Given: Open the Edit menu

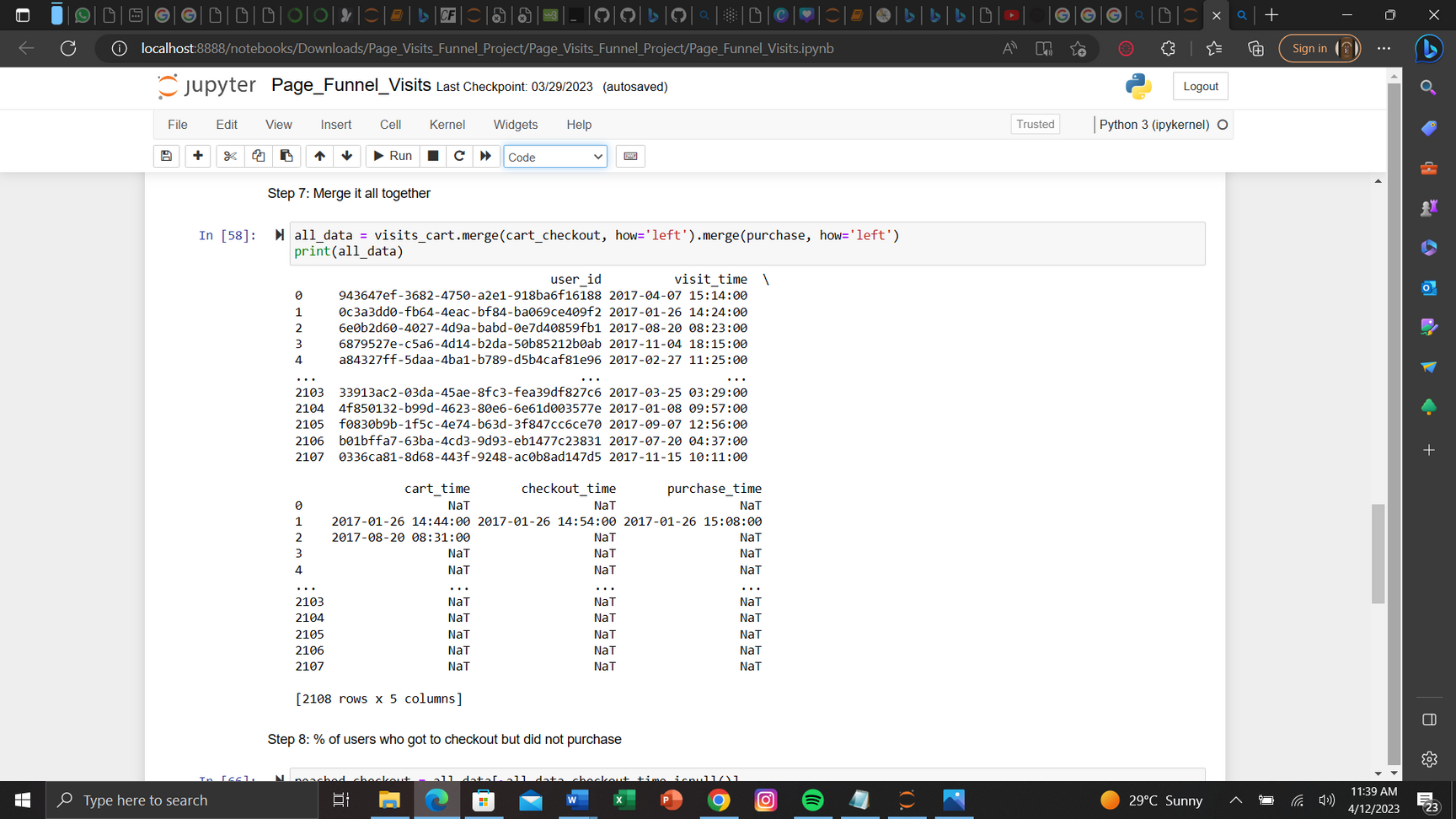Looking at the screenshot, I should [x=227, y=125].
